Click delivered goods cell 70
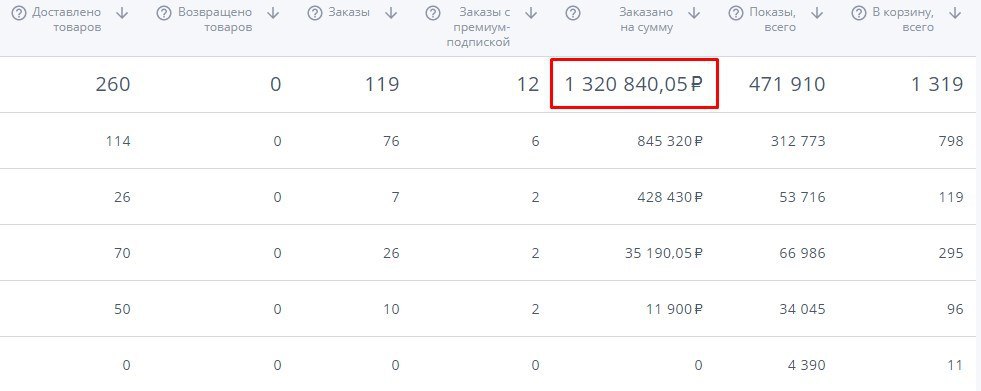The image size is (981, 391). coord(122,253)
